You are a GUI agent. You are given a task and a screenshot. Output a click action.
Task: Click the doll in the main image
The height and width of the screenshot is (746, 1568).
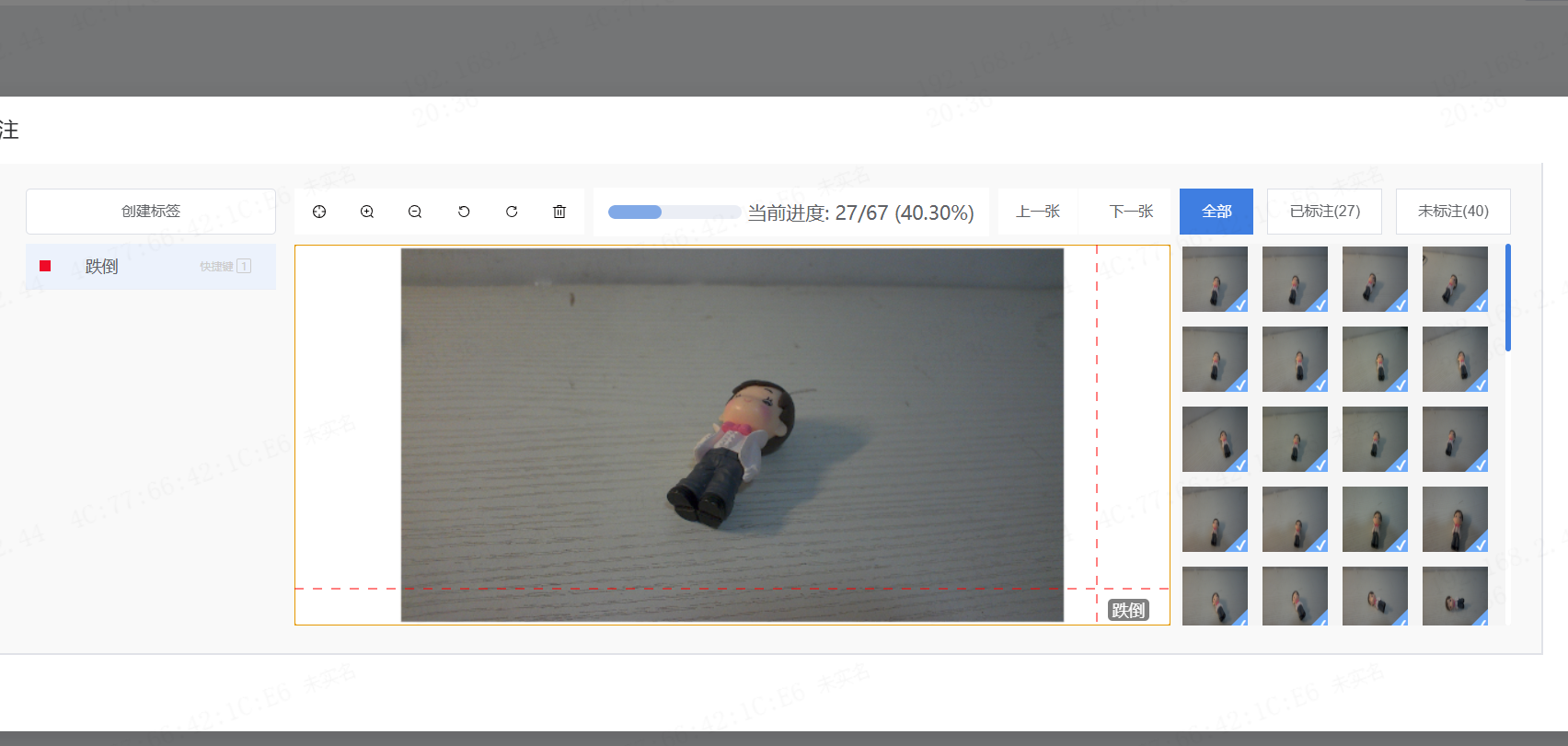[x=729, y=453]
